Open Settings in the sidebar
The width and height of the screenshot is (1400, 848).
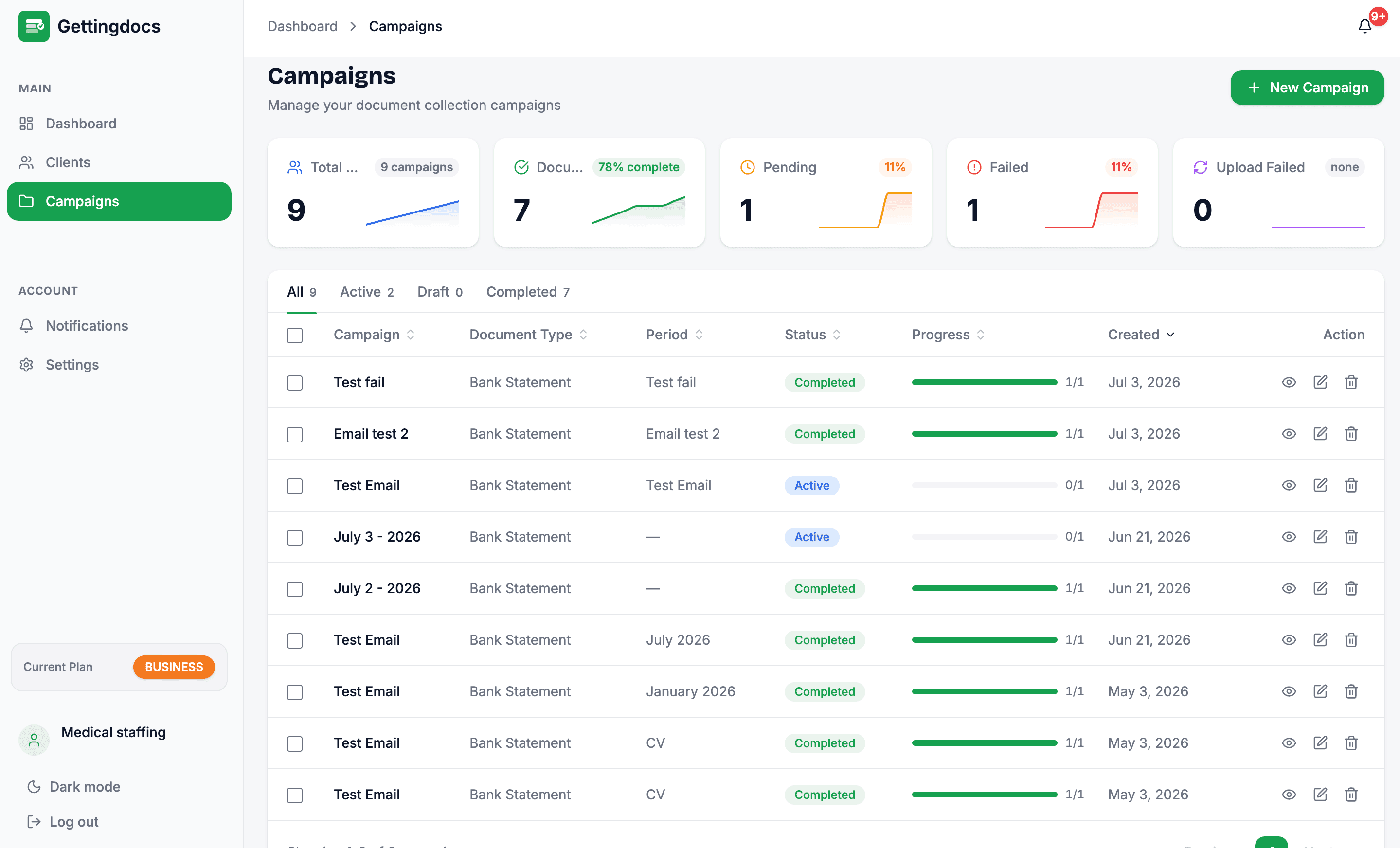119,365
